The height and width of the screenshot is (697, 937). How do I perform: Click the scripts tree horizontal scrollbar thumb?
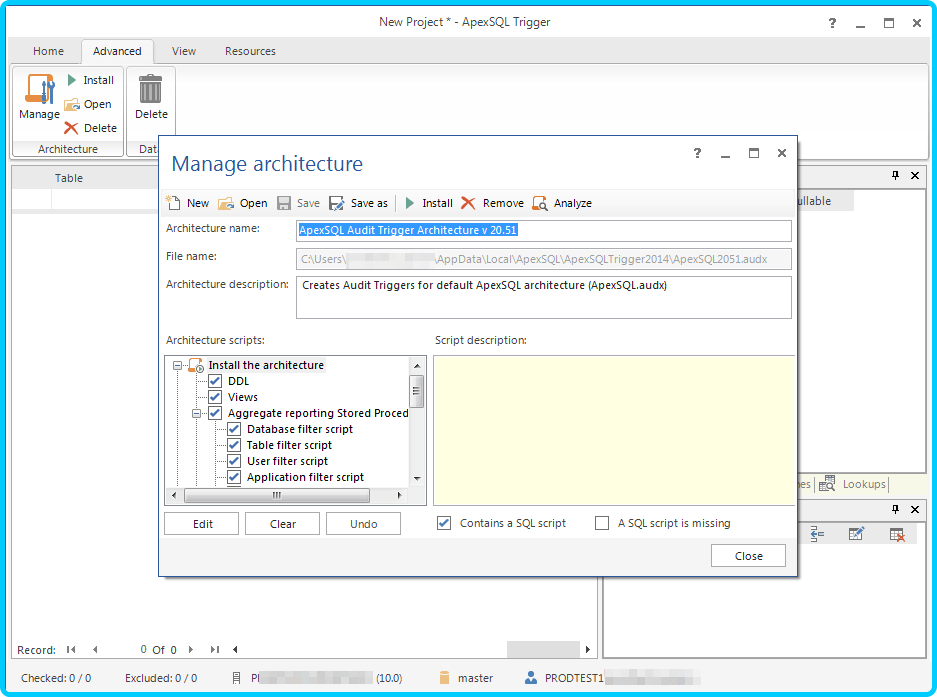coord(277,495)
